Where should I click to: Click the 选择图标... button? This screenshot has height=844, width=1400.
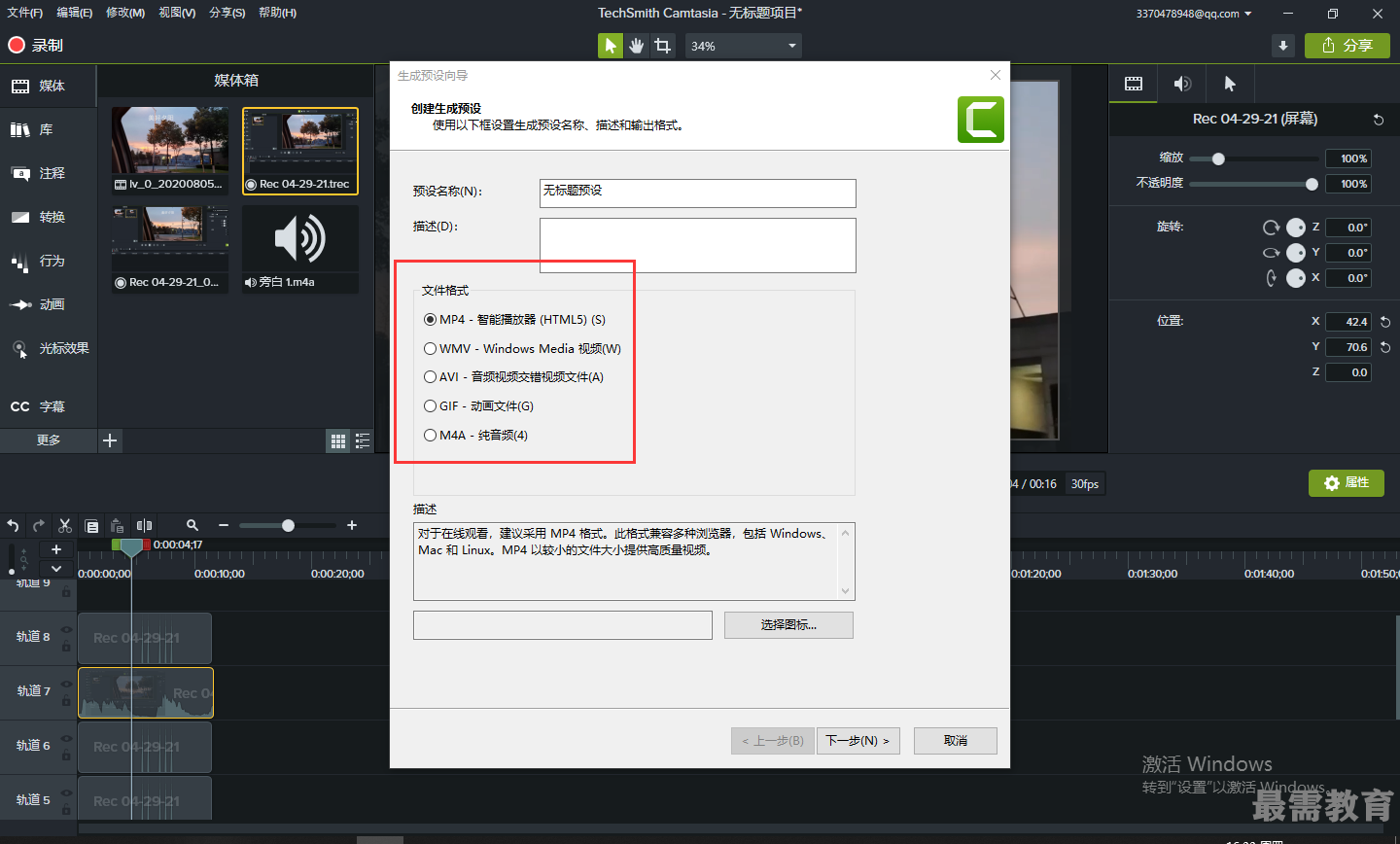click(788, 625)
